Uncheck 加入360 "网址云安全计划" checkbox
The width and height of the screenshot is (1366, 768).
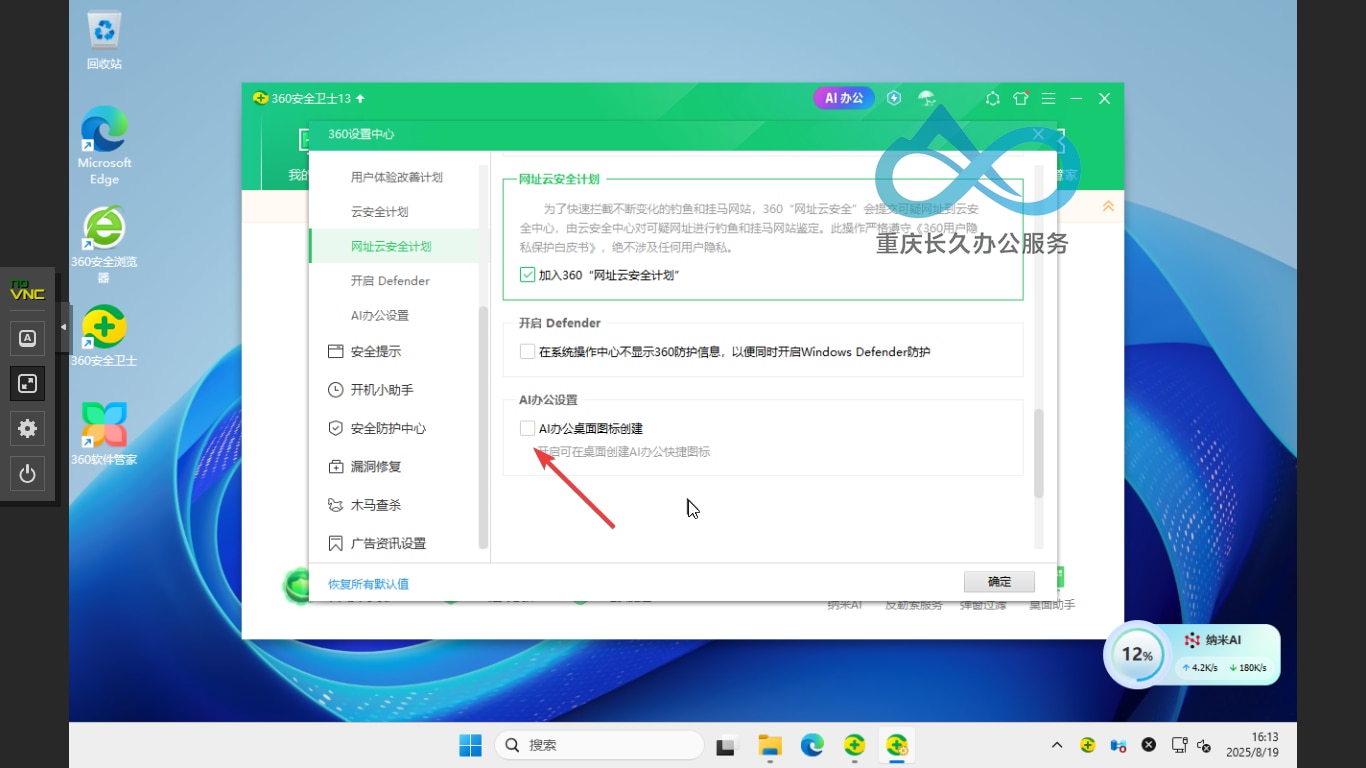coord(527,274)
